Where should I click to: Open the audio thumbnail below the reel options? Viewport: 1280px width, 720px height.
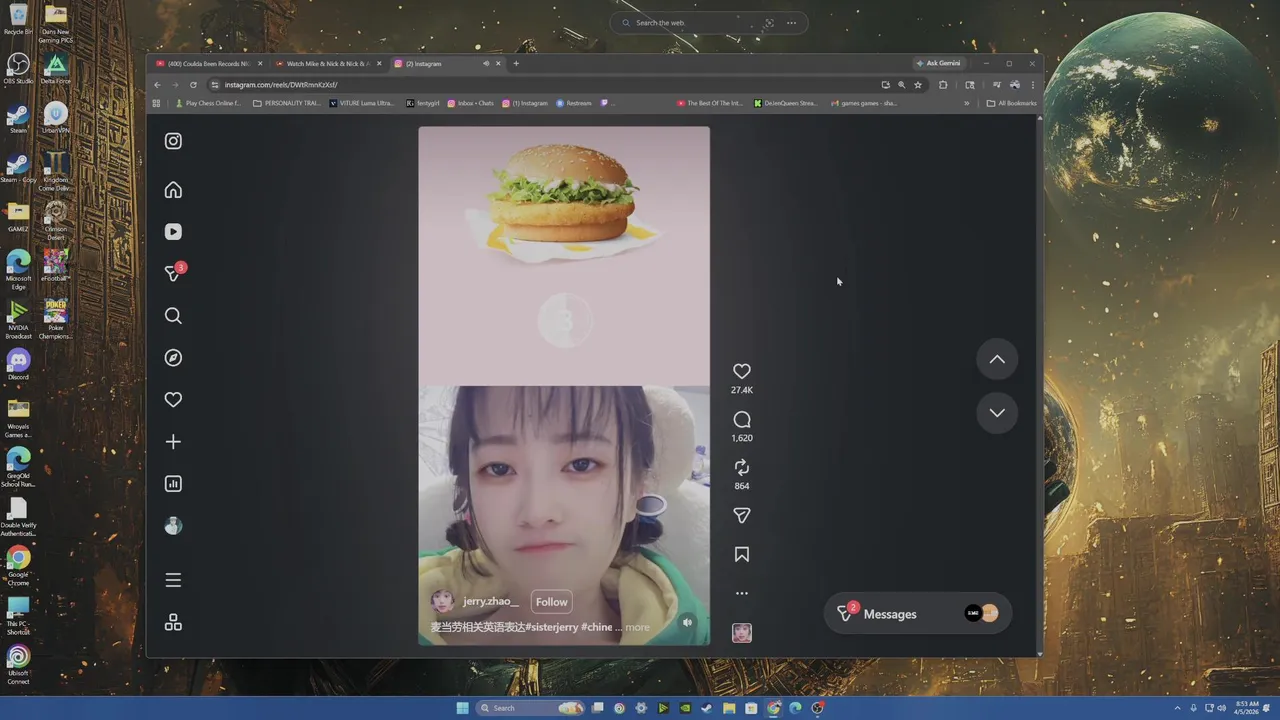742,633
